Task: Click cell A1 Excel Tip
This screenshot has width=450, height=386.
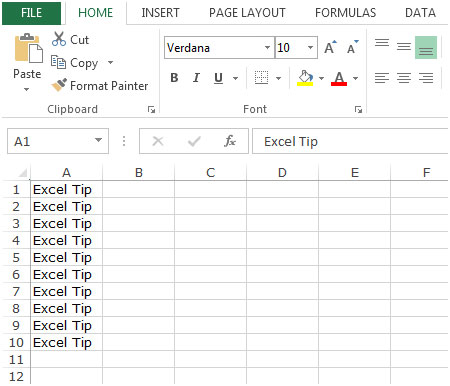Action: (66, 190)
